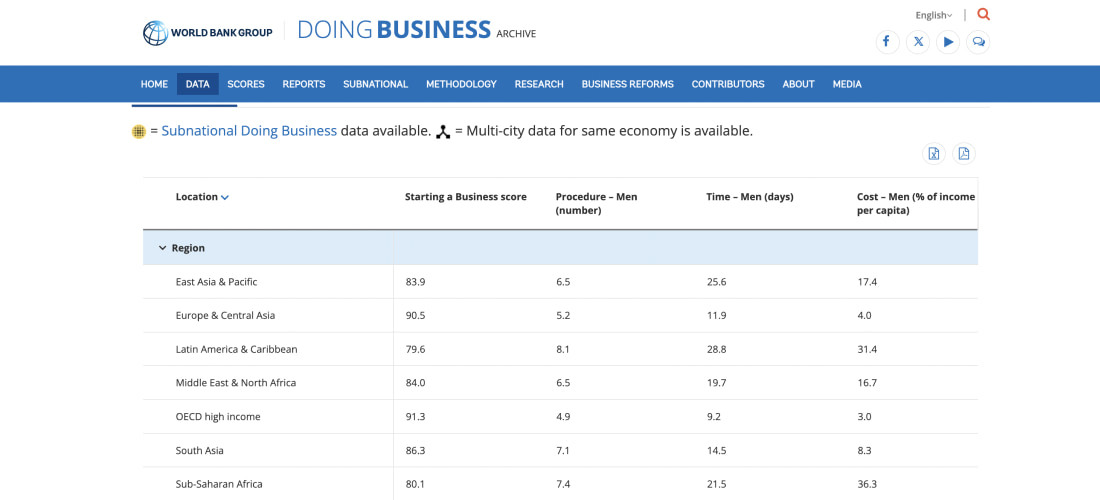Go to HOME in navigation bar

(x=154, y=84)
